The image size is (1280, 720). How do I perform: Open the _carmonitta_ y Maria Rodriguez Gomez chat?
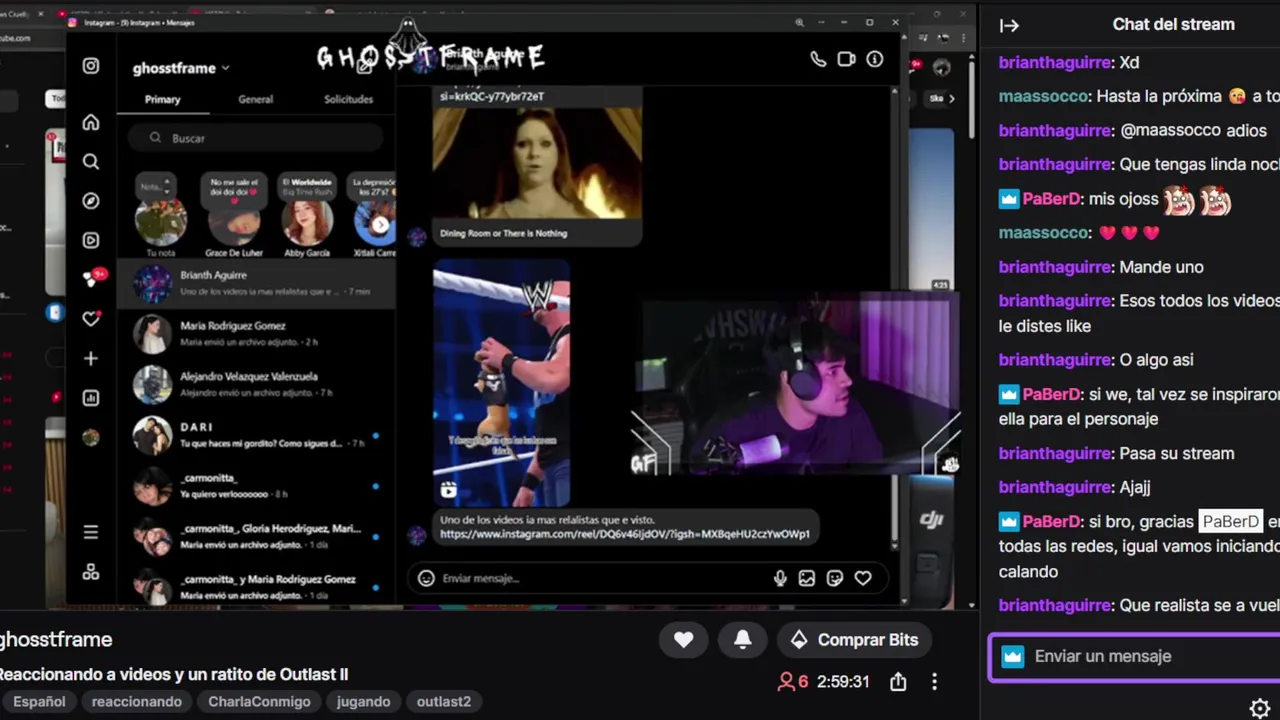[x=256, y=584]
